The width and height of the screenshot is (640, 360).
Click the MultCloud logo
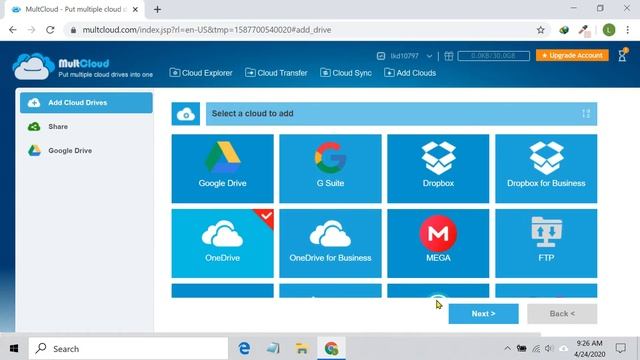pyautogui.click(x=83, y=67)
